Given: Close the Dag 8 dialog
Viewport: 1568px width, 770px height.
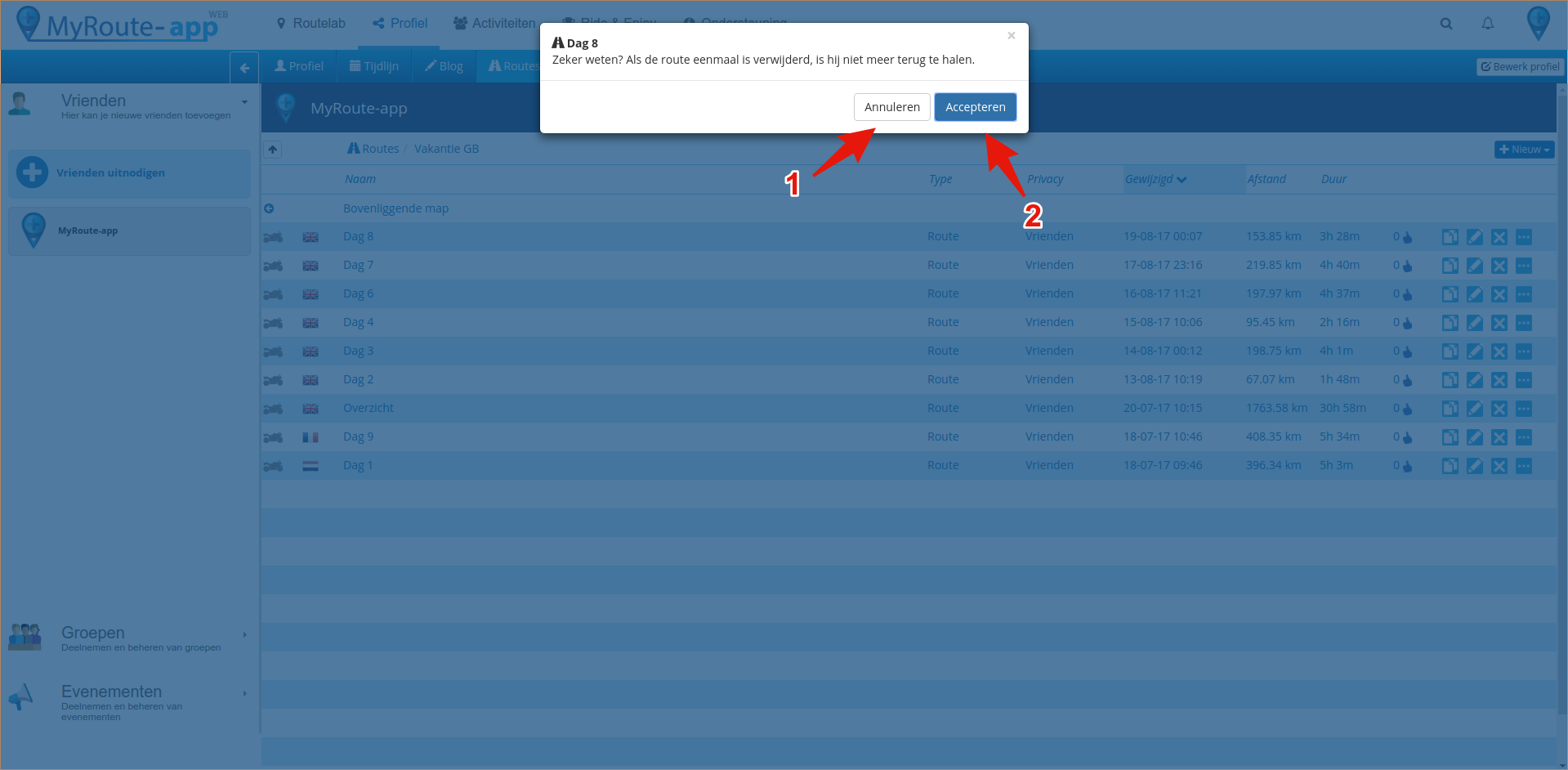Looking at the screenshot, I should tap(1011, 35).
